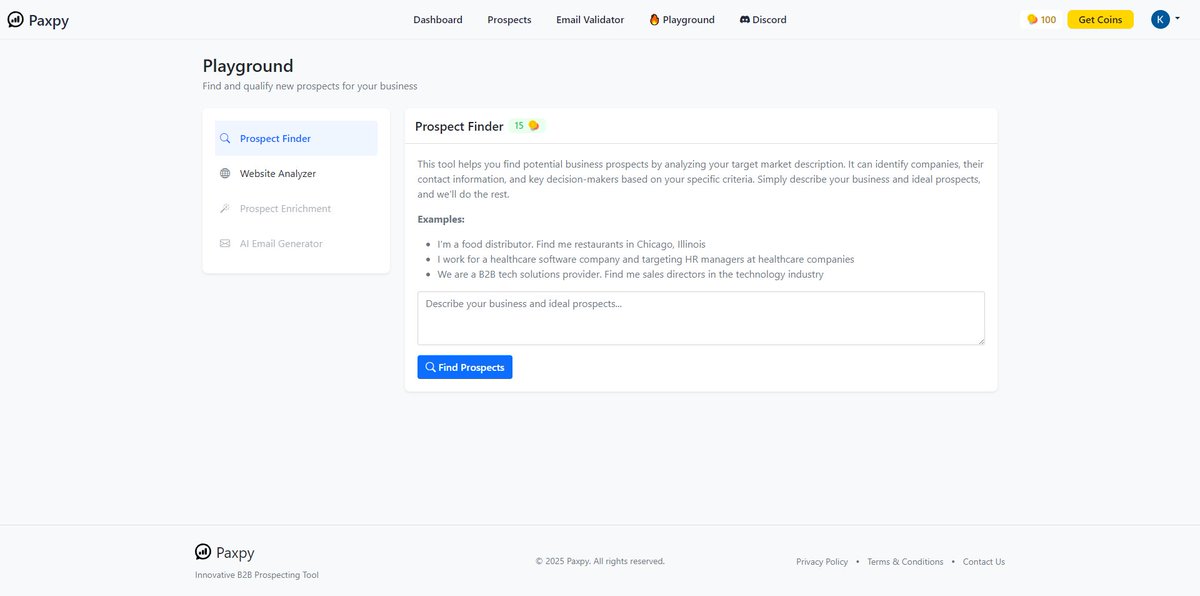This screenshot has width=1200, height=596.
Task: Open Privacy Policy link
Action: click(x=822, y=562)
